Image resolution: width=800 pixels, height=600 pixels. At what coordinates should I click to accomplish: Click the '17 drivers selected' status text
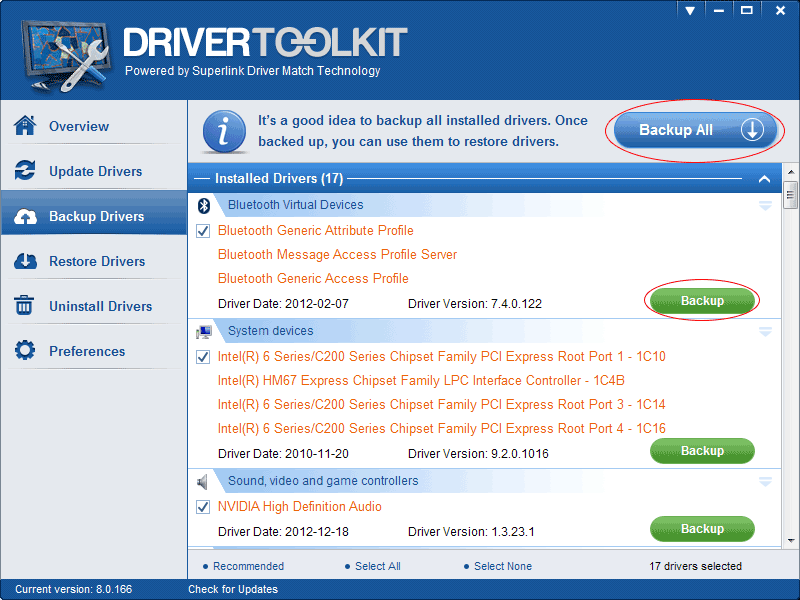pos(695,566)
